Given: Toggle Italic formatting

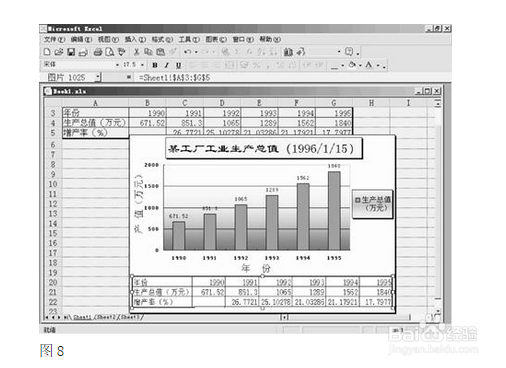Looking at the screenshot, I should 166,65.
